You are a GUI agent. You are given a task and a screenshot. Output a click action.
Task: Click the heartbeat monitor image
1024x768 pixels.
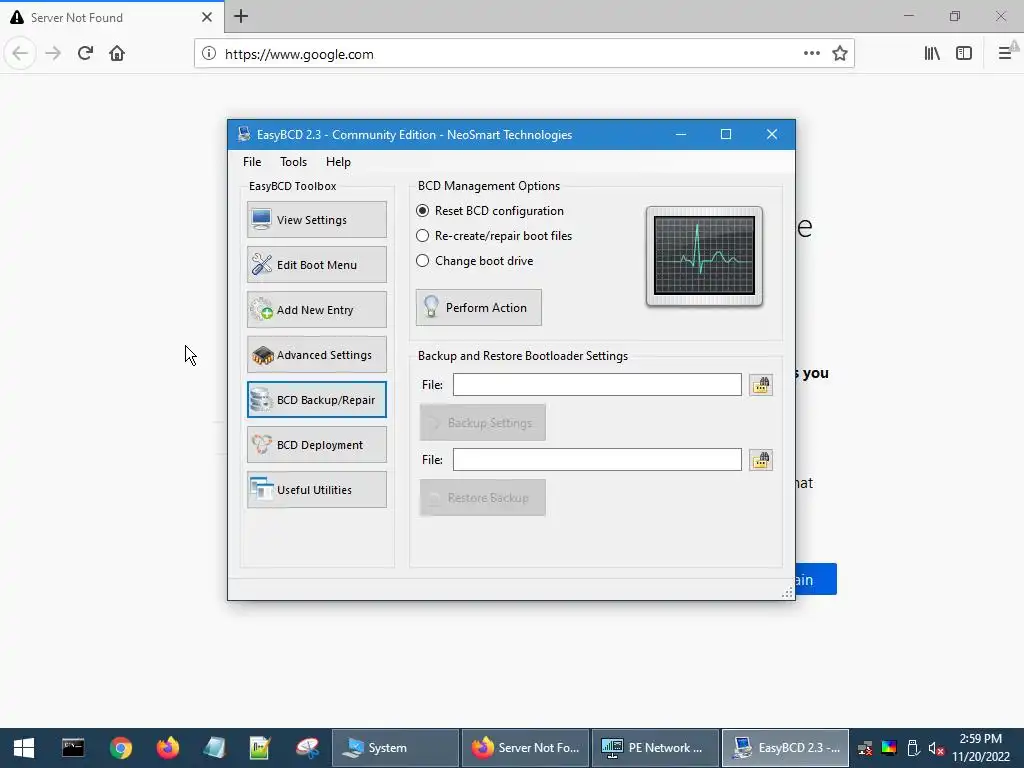[x=705, y=257]
